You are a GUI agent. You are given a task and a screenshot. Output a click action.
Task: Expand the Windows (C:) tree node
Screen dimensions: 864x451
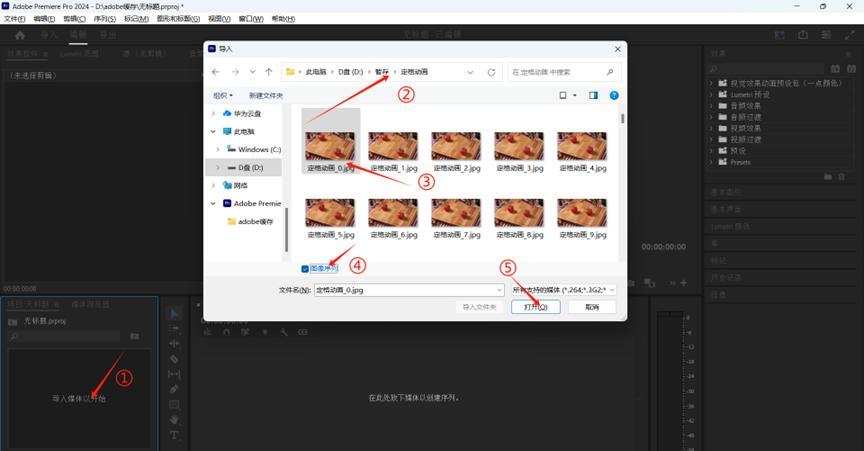[x=218, y=149]
